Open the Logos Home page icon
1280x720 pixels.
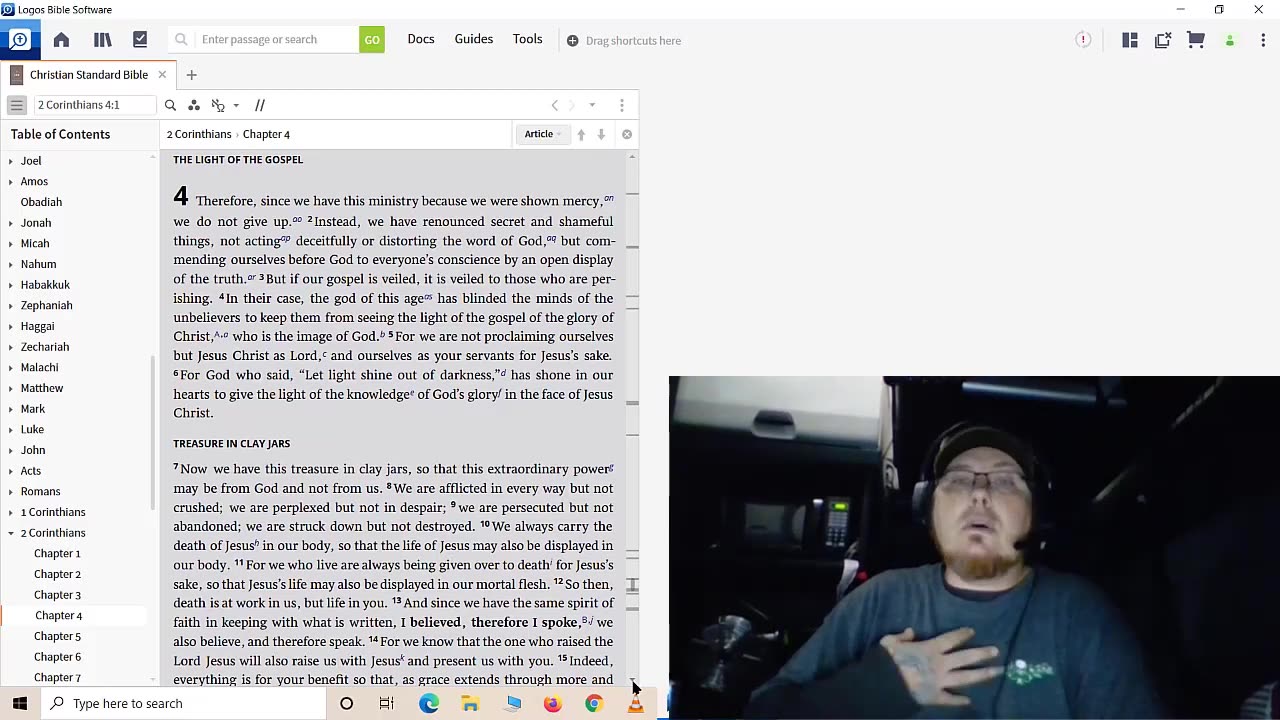click(61, 40)
